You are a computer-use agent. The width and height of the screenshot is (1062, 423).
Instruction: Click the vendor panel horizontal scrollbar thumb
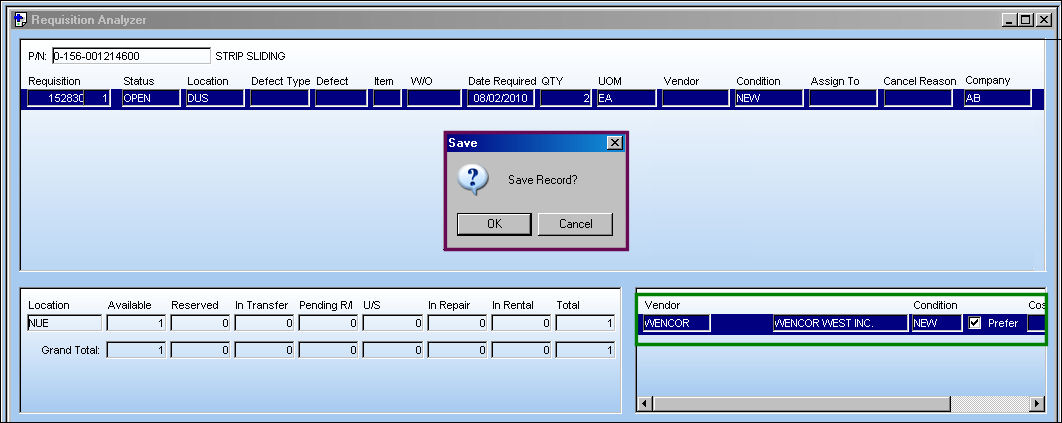[801, 404]
